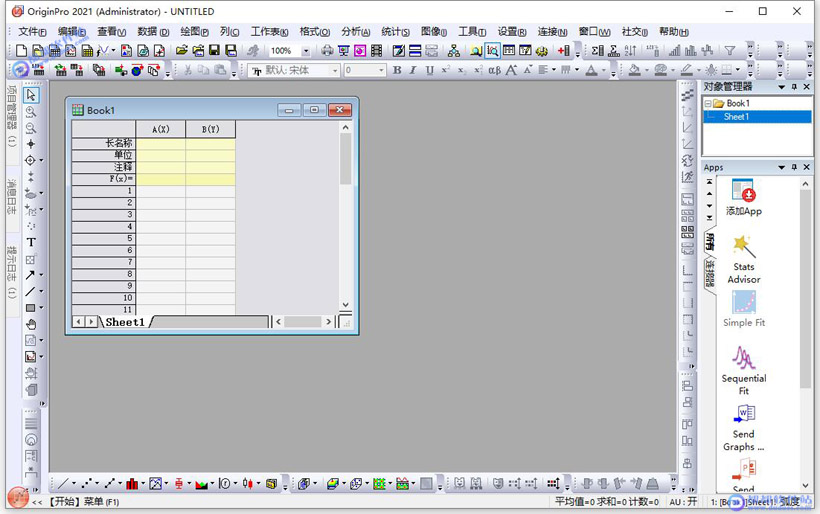Click the Book1 vertical scrollbar thumb
The image size is (820, 514).
345,158
